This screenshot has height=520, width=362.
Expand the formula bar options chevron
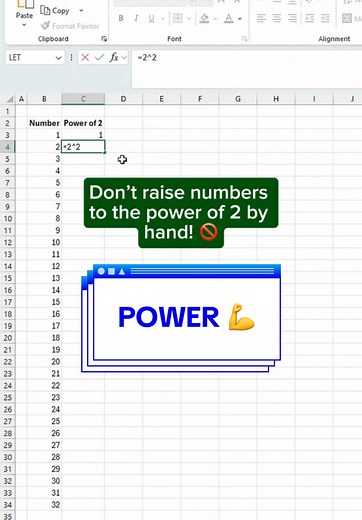click(124, 58)
